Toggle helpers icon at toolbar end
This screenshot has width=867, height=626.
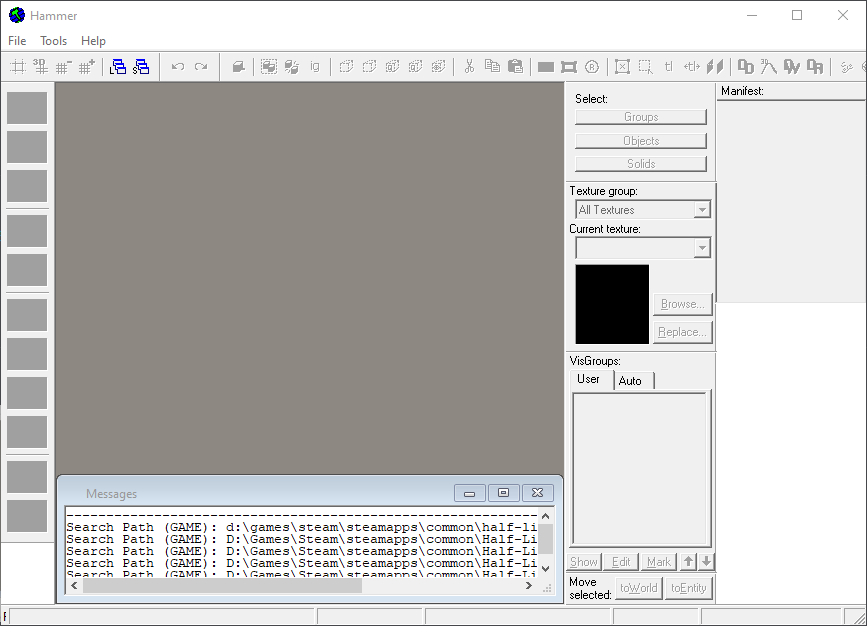coord(846,67)
